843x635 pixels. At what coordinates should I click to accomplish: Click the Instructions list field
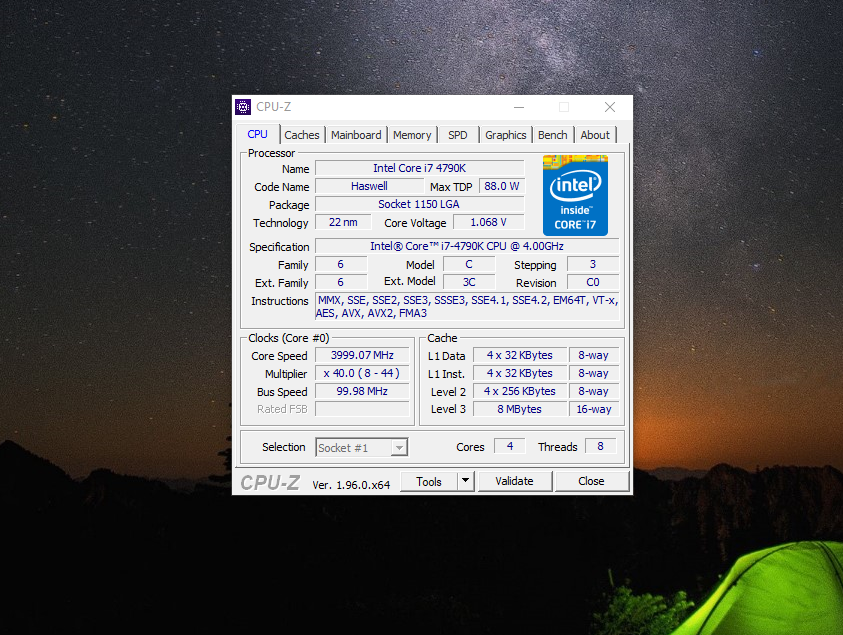(467, 306)
